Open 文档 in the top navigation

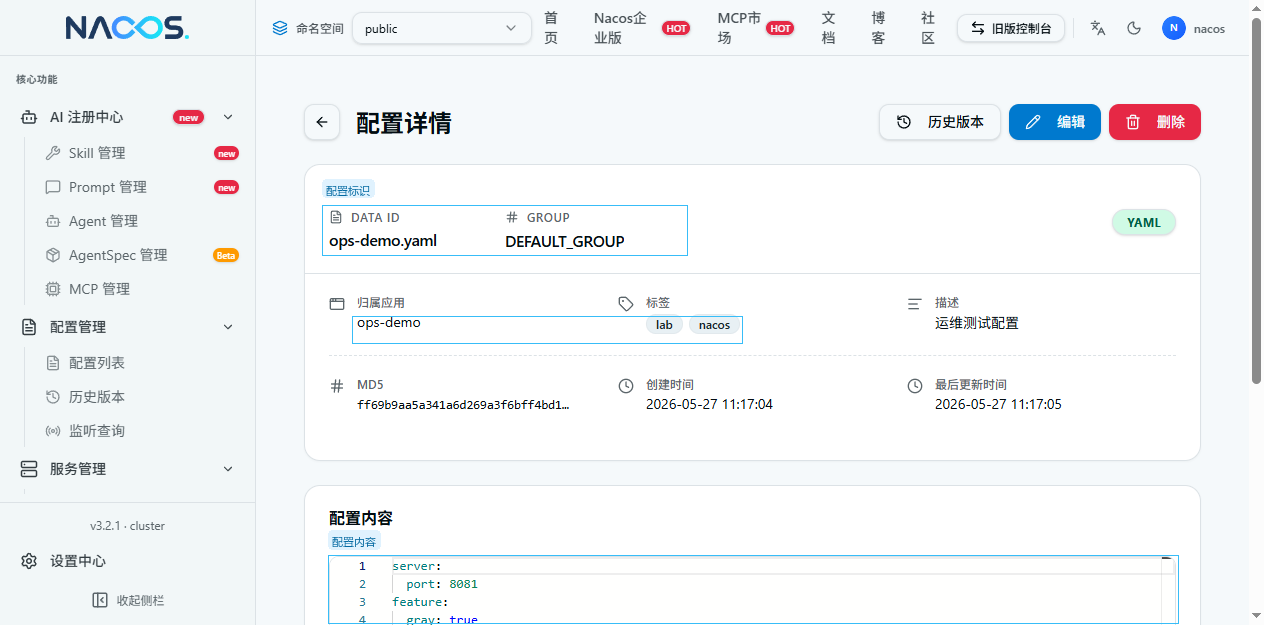(829, 28)
